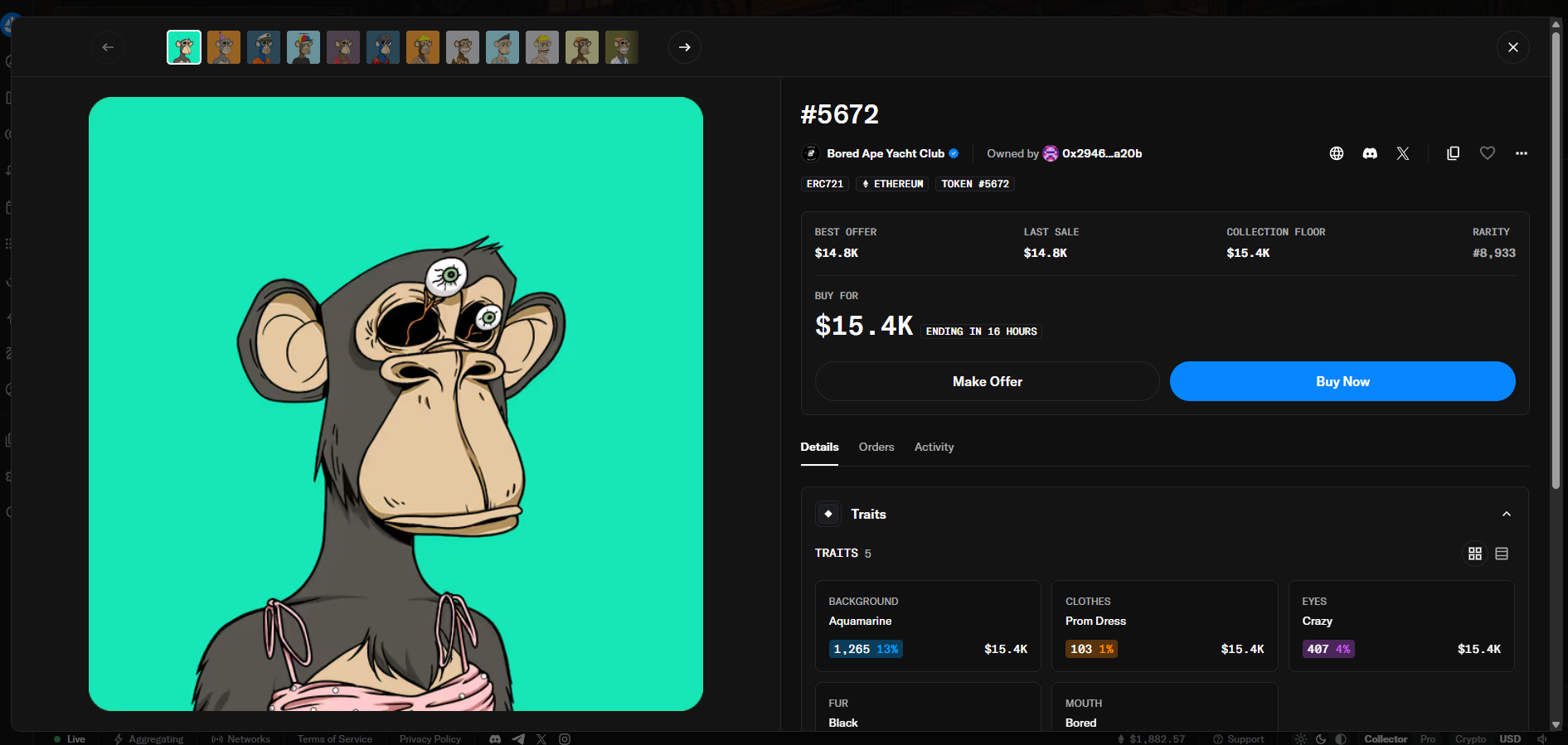Open the footer X icon
The image size is (1568, 745).
[x=541, y=739]
